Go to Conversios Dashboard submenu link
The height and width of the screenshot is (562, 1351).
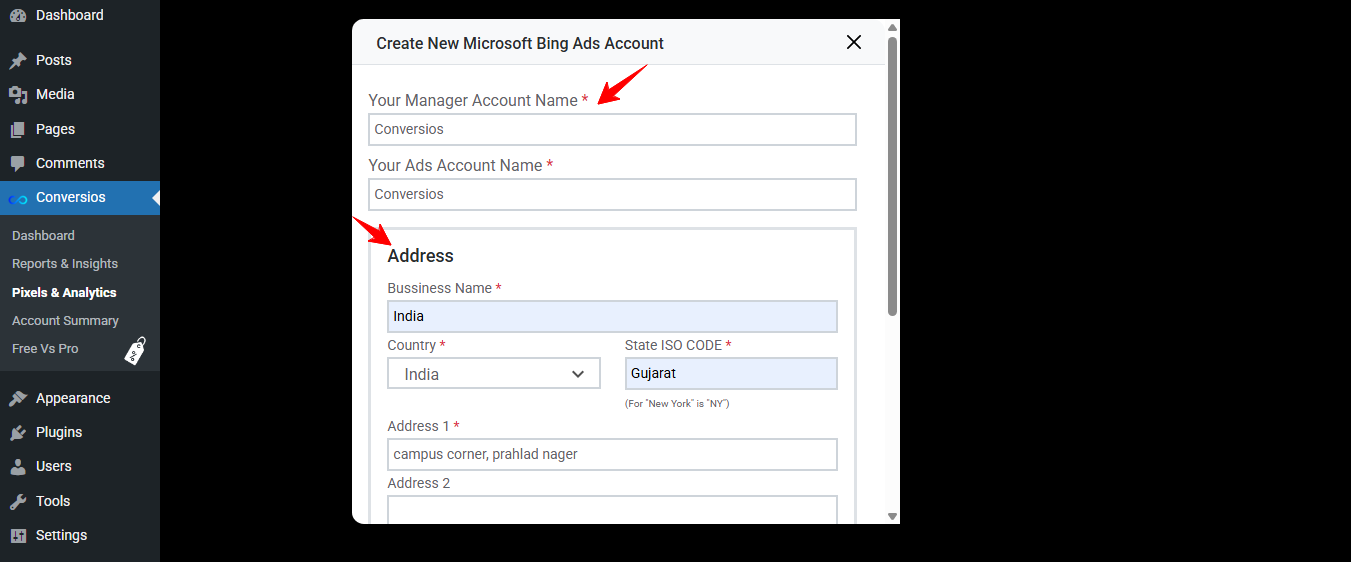click(43, 236)
